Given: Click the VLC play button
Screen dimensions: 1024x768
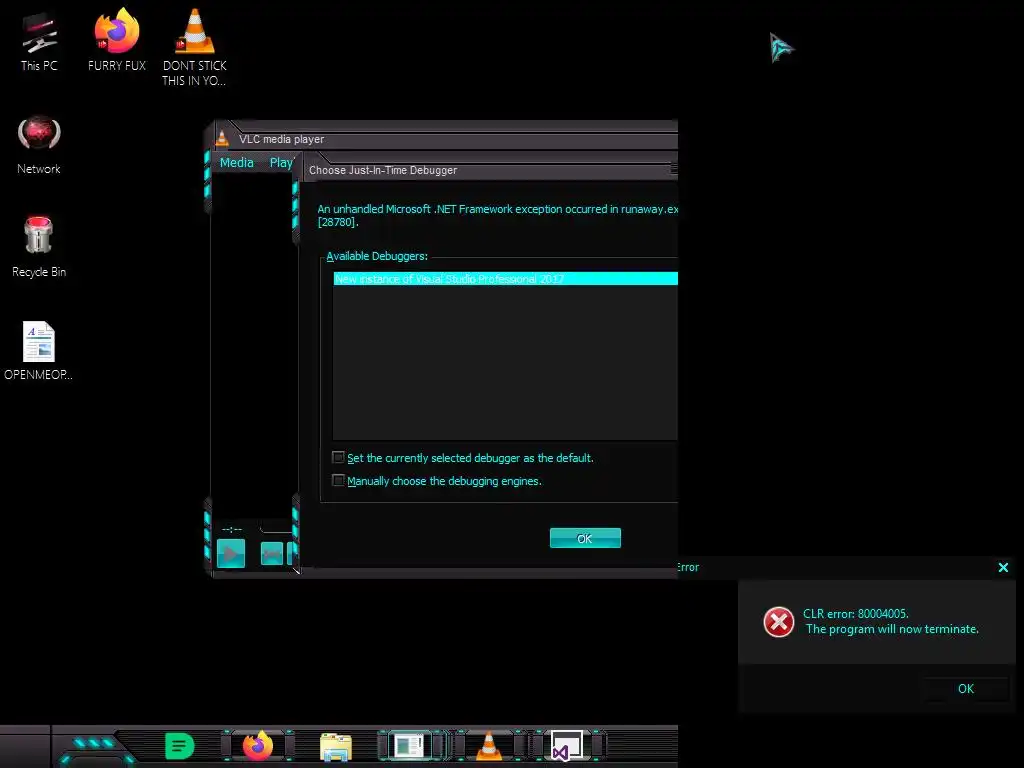Looking at the screenshot, I should click(231, 554).
